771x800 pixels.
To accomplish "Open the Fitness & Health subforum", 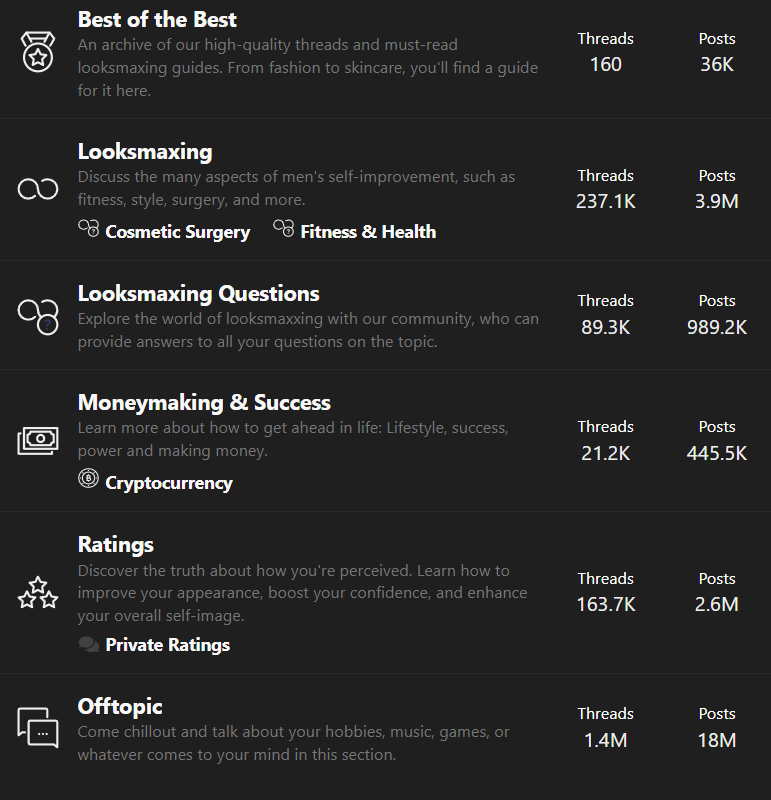I will coord(368,231).
